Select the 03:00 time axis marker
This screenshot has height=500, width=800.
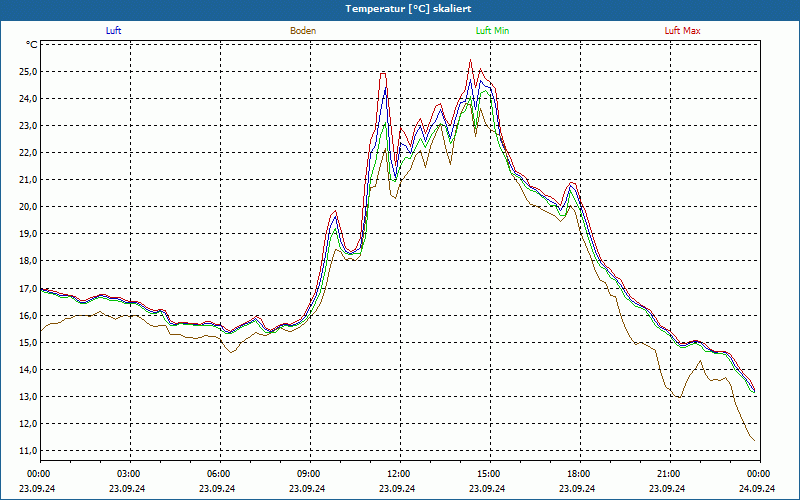click(128, 474)
